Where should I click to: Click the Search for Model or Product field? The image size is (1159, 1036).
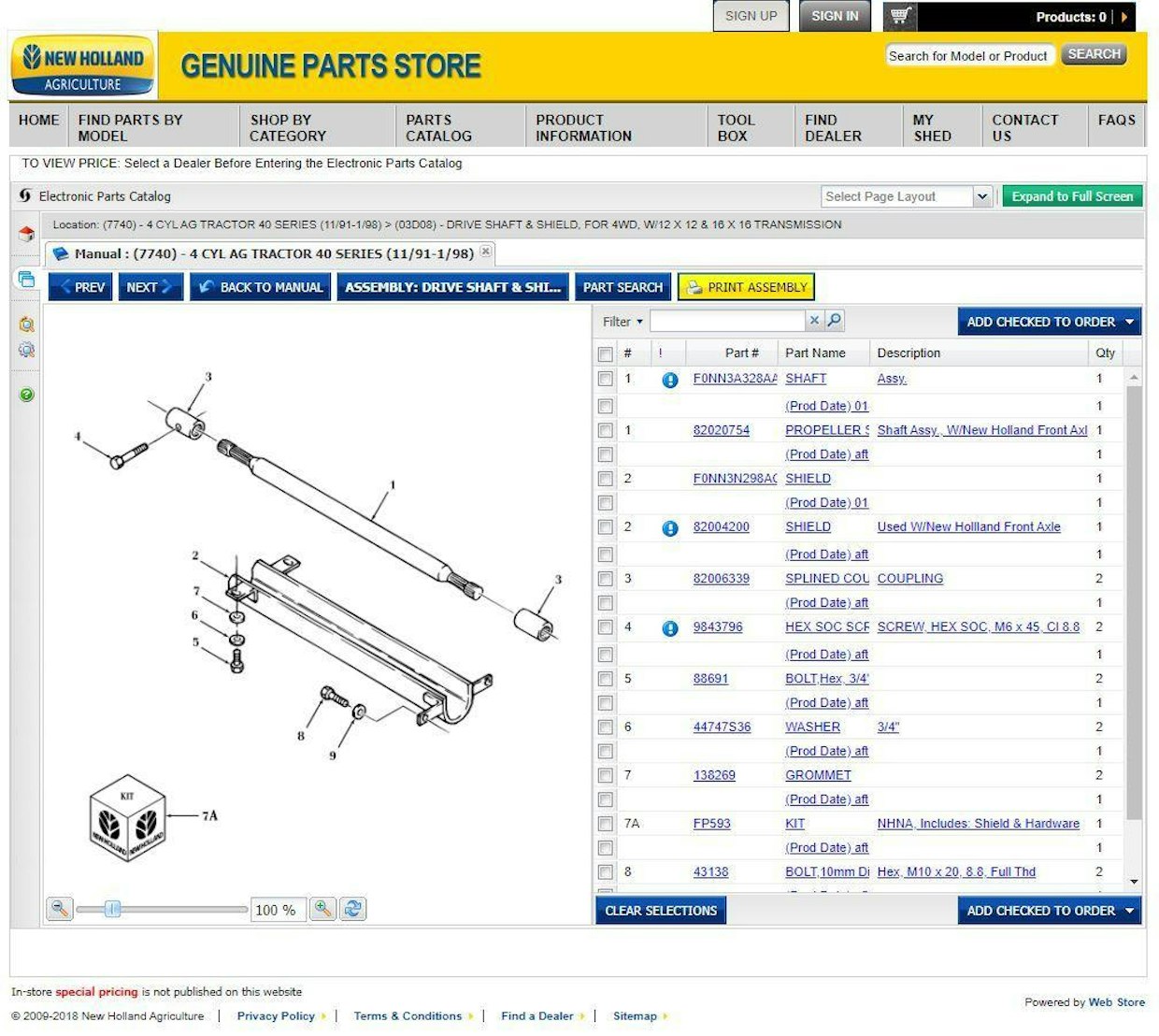969,55
